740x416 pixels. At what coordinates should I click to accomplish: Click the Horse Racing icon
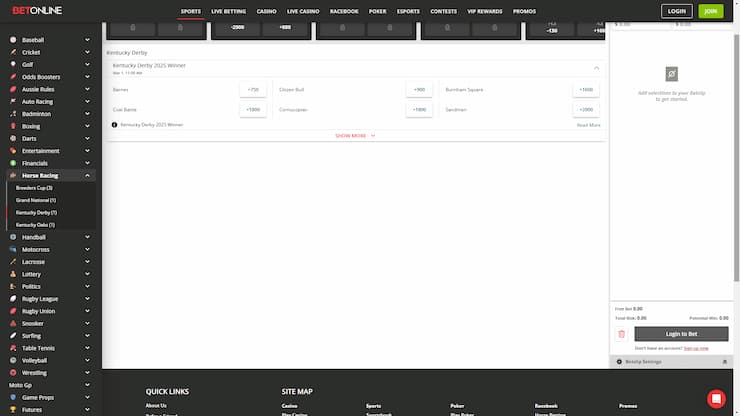click(x=13, y=175)
